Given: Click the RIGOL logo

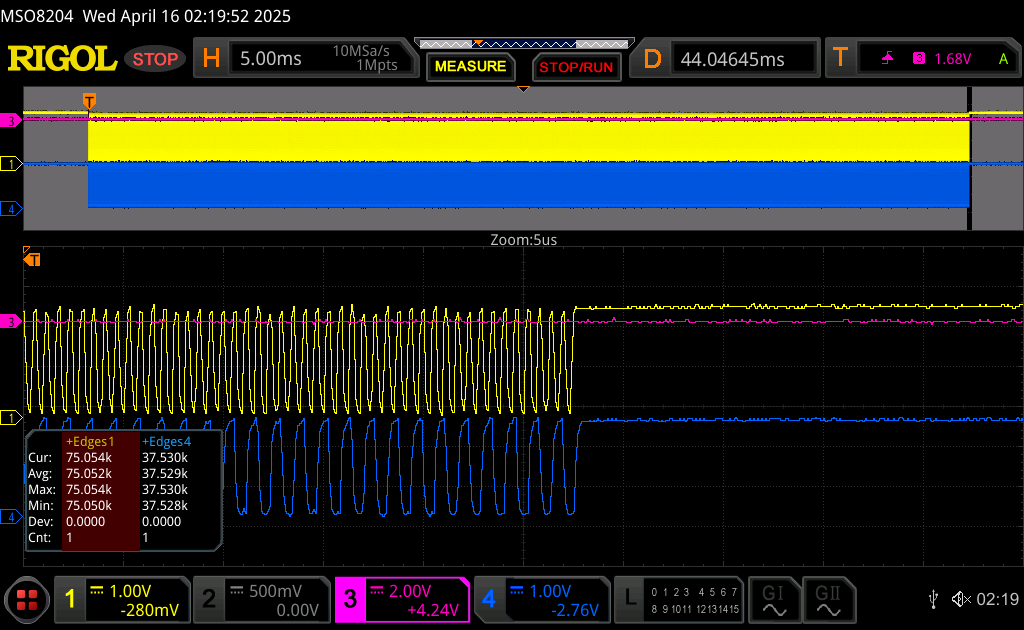Looking at the screenshot, I should (x=62, y=59).
